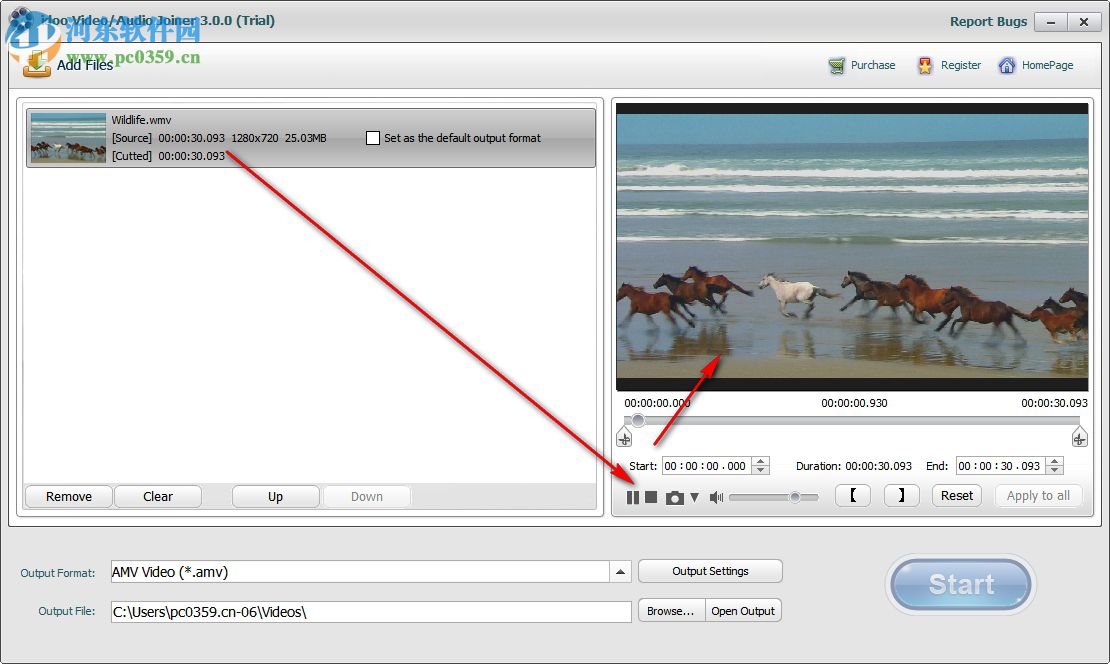Start joining with the Start button
This screenshot has width=1110, height=664.
(961, 585)
